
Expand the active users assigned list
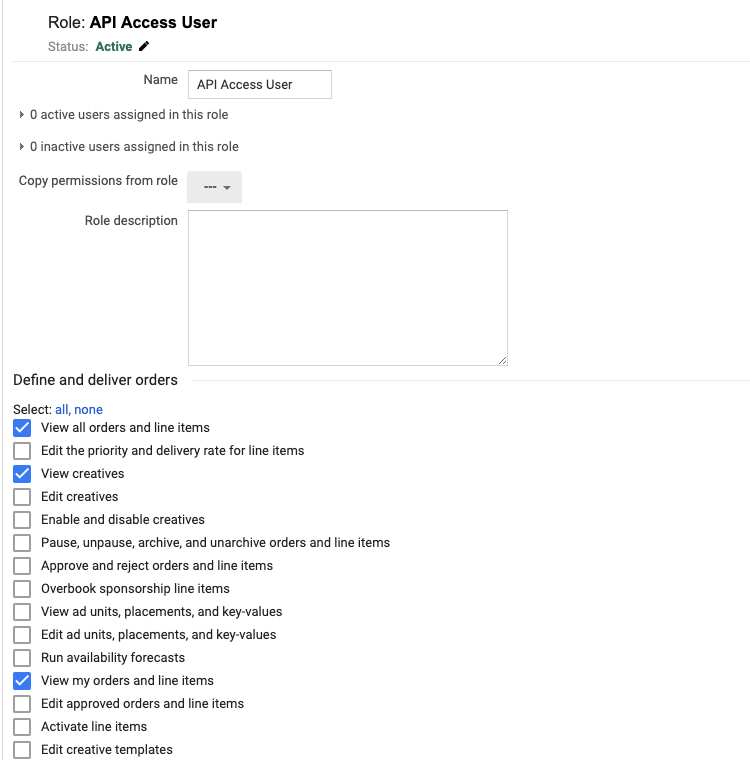pos(22,115)
